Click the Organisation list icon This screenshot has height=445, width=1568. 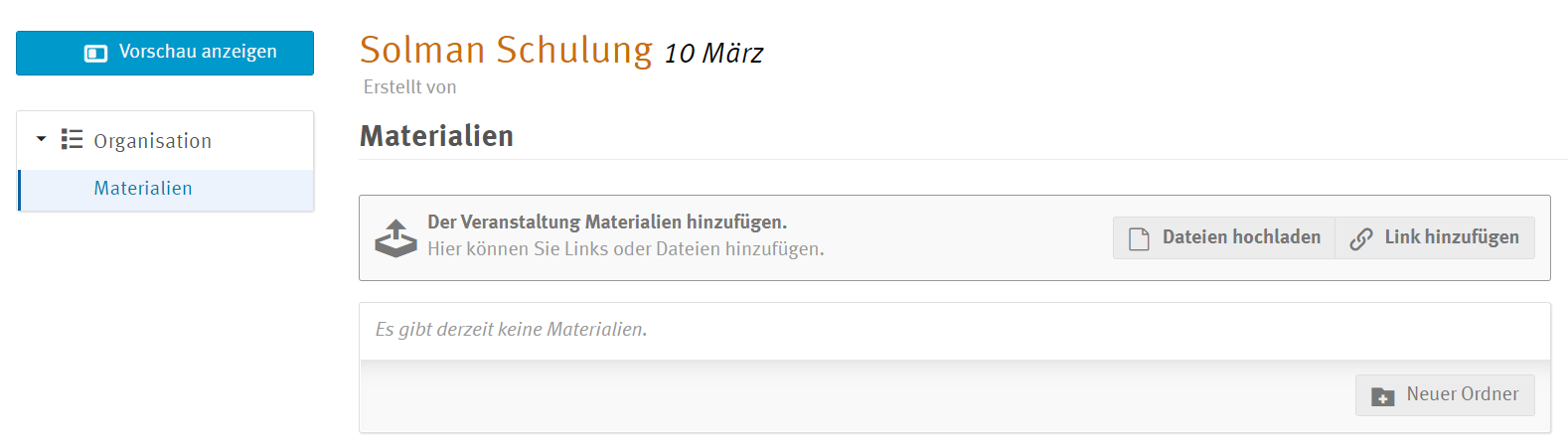point(72,140)
